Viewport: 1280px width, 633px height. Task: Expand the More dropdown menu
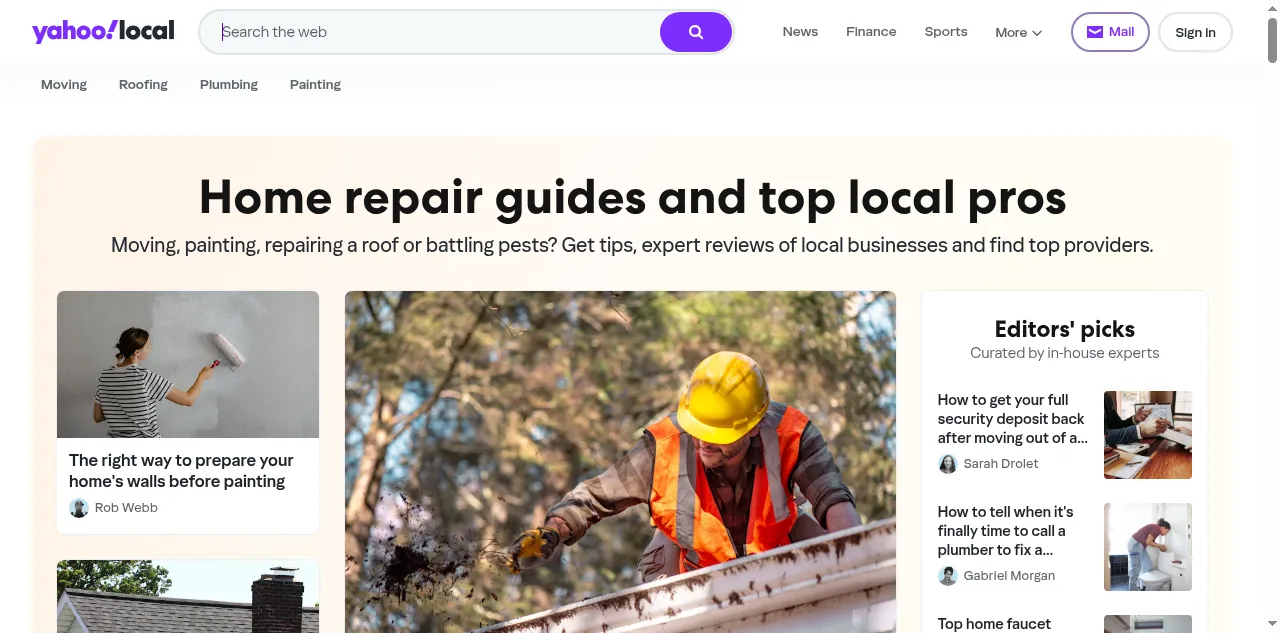(x=1018, y=32)
